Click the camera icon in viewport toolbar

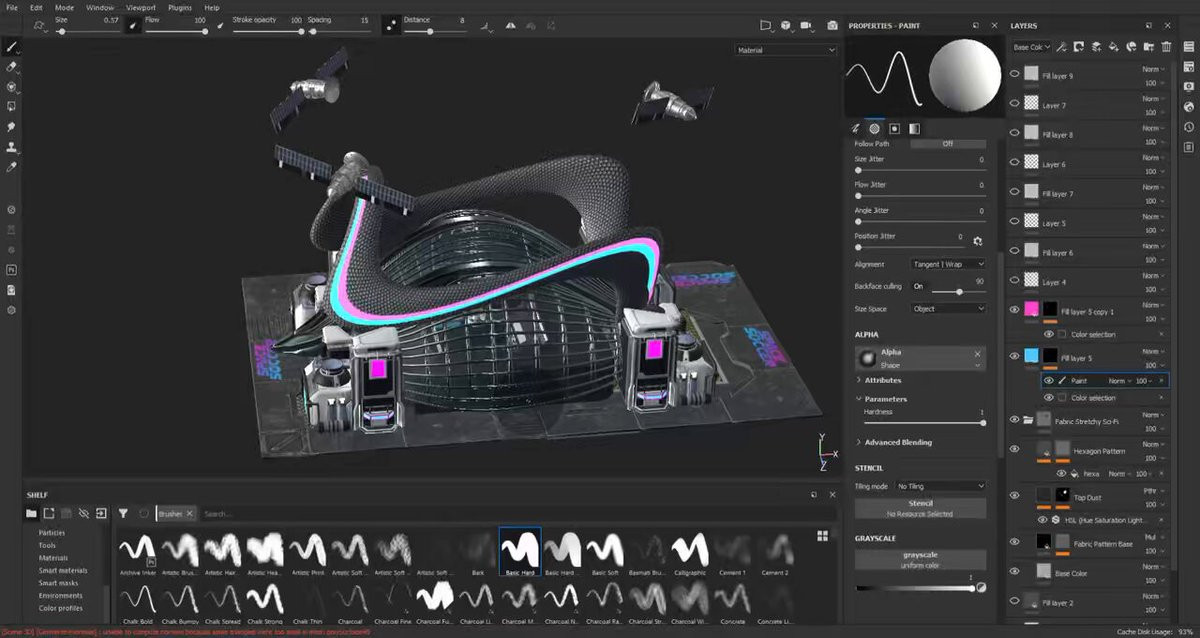pos(832,26)
